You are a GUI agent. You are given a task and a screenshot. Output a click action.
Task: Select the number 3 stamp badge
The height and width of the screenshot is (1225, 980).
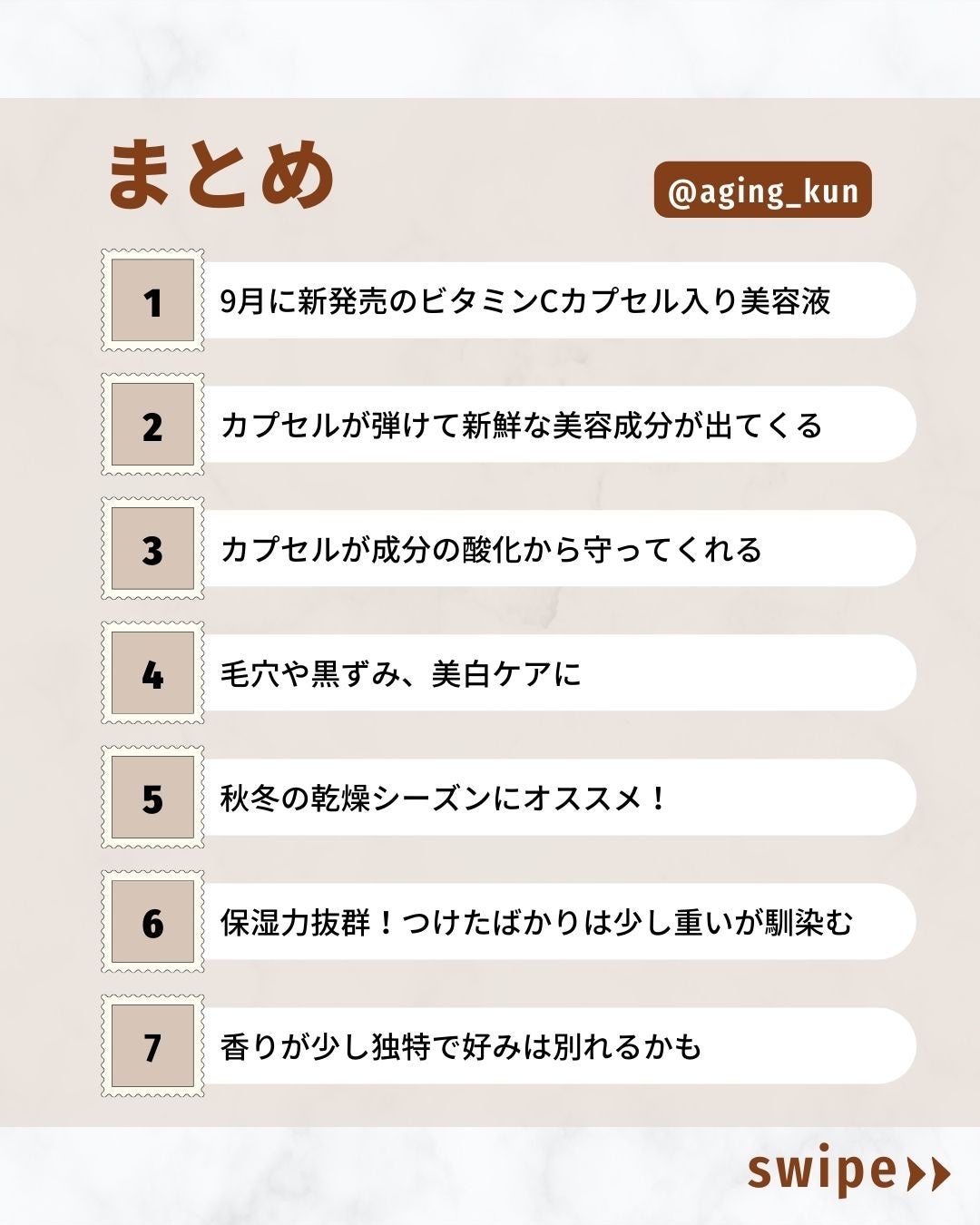pos(152,550)
